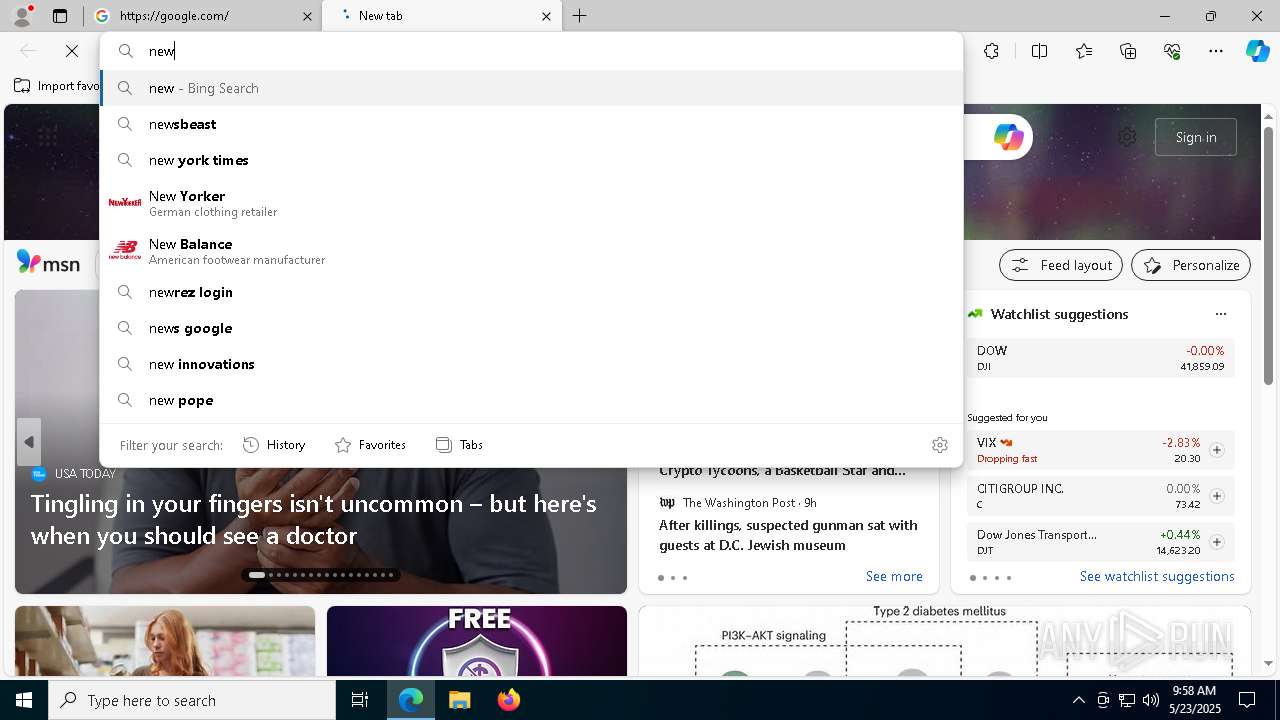Open volume control in system tray
The width and height of the screenshot is (1280, 720).
(1150, 700)
